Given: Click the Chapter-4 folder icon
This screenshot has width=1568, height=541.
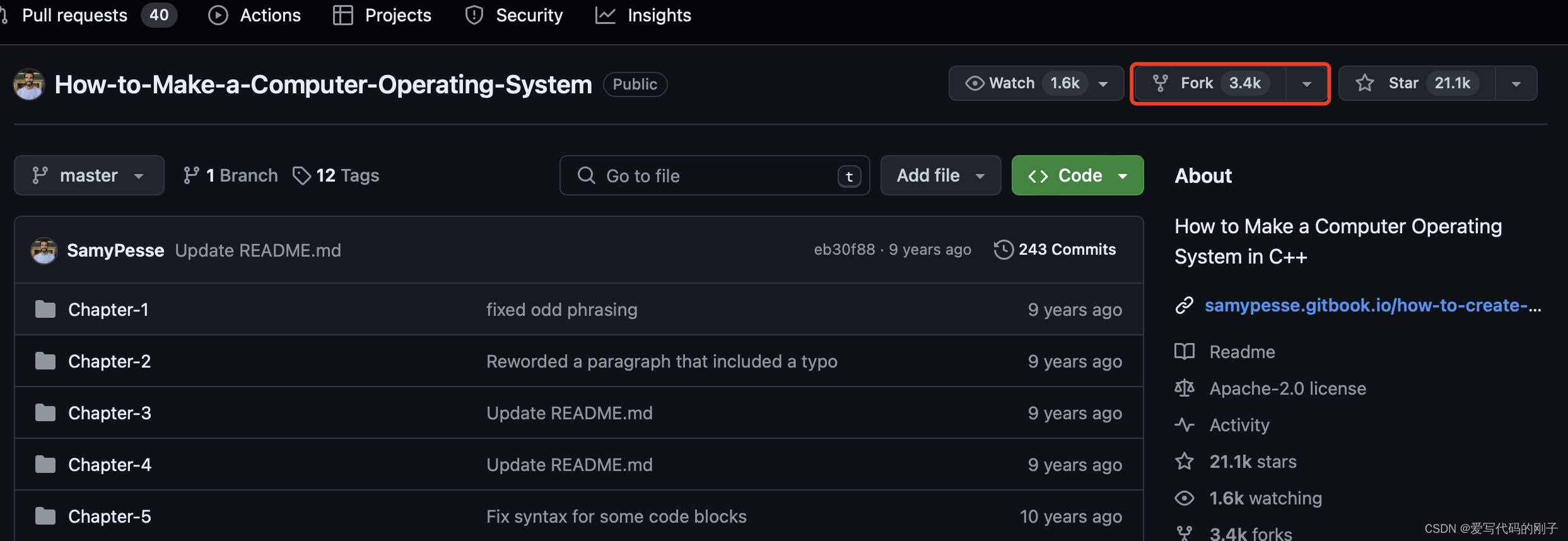Looking at the screenshot, I should 45,465.
